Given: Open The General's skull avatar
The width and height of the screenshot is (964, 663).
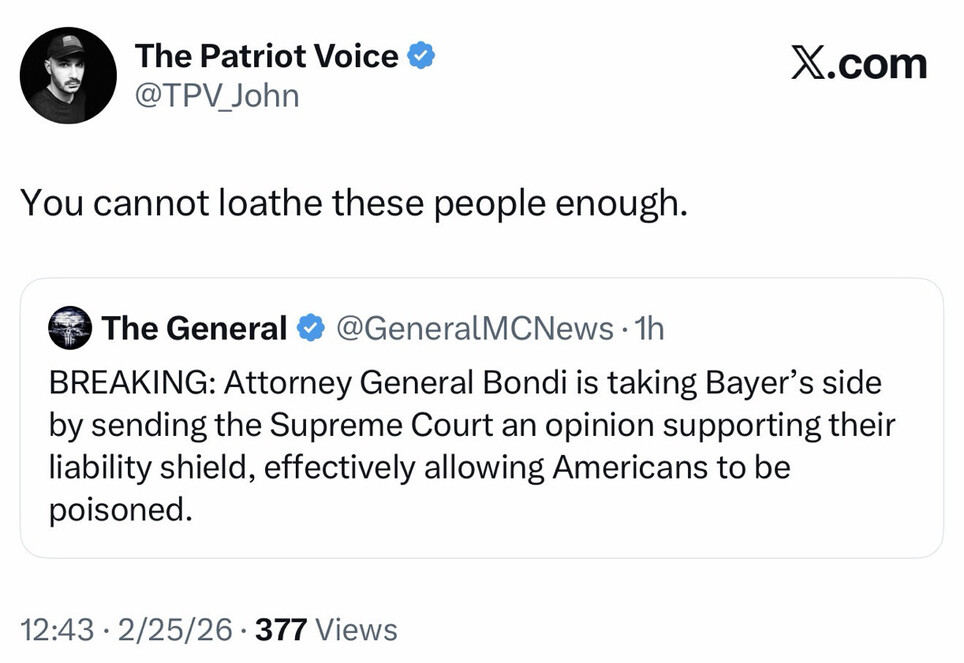Looking at the screenshot, I should (x=69, y=328).
